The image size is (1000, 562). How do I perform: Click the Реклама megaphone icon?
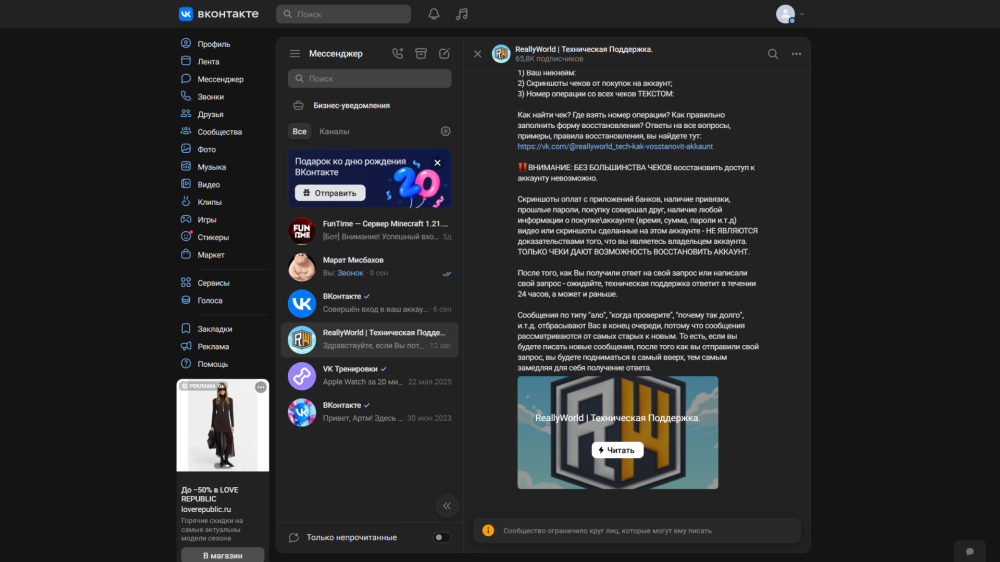pos(186,346)
